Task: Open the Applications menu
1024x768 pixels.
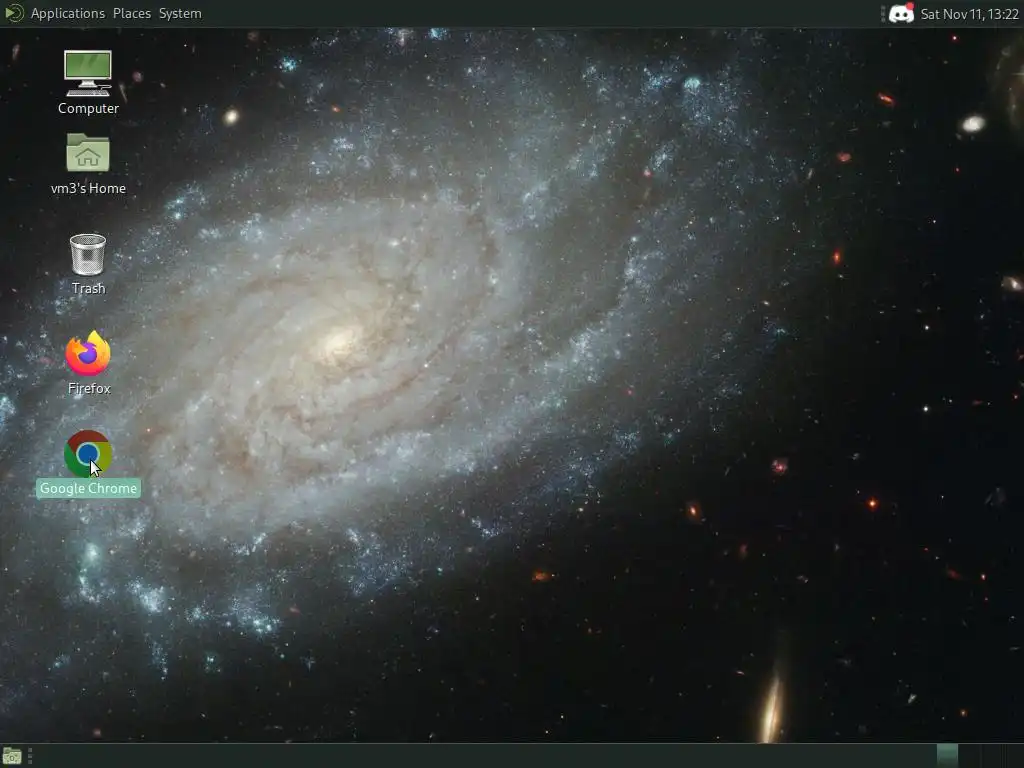Action: tap(67, 13)
